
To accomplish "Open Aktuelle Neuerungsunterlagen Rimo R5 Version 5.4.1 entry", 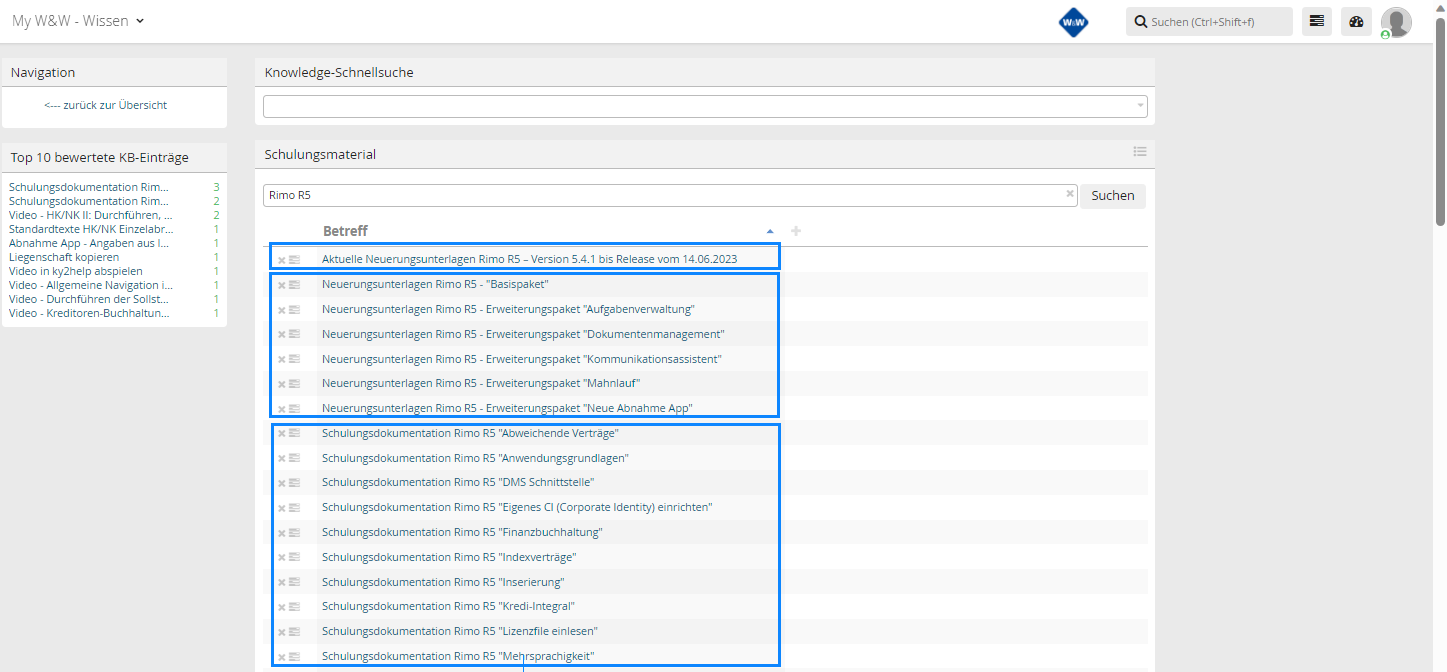I will [x=529, y=259].
